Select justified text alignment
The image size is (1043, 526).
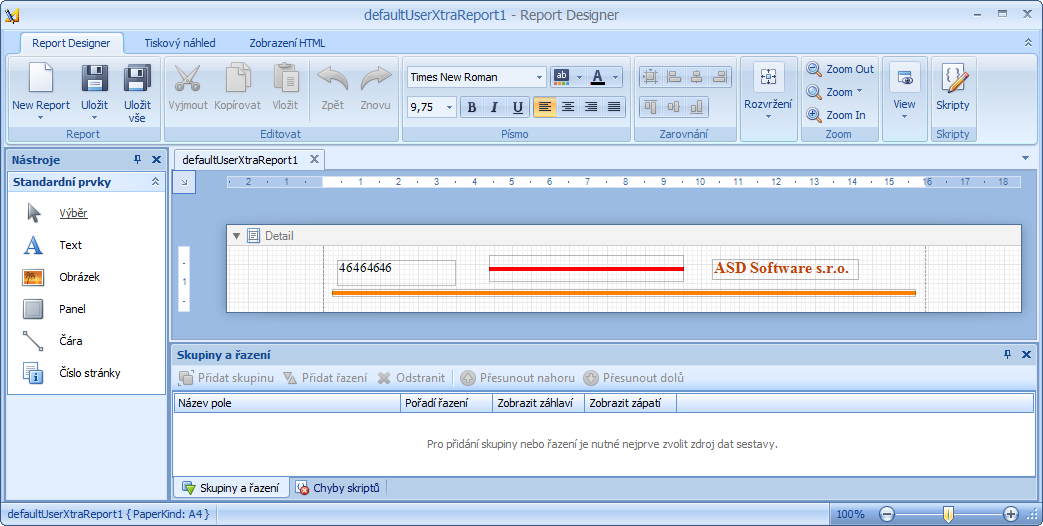(614, 107)
